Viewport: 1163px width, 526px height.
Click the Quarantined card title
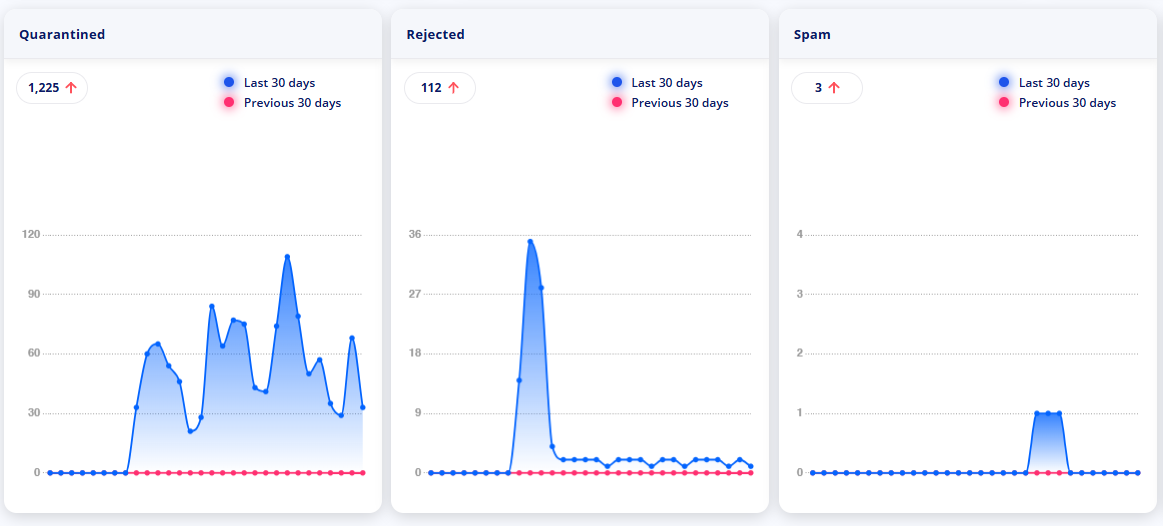coord(62,34)
